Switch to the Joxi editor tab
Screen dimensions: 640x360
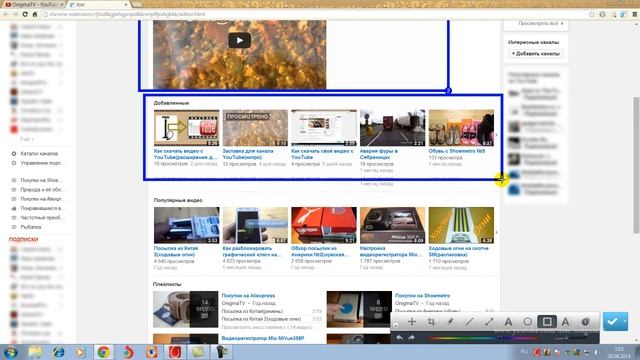coord(98,4)
